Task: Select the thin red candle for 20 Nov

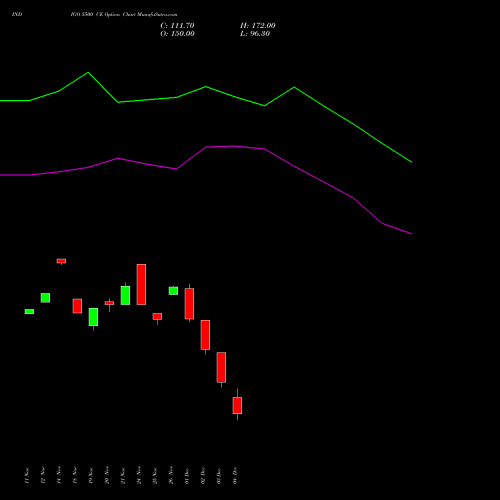Action: point(109,303)
